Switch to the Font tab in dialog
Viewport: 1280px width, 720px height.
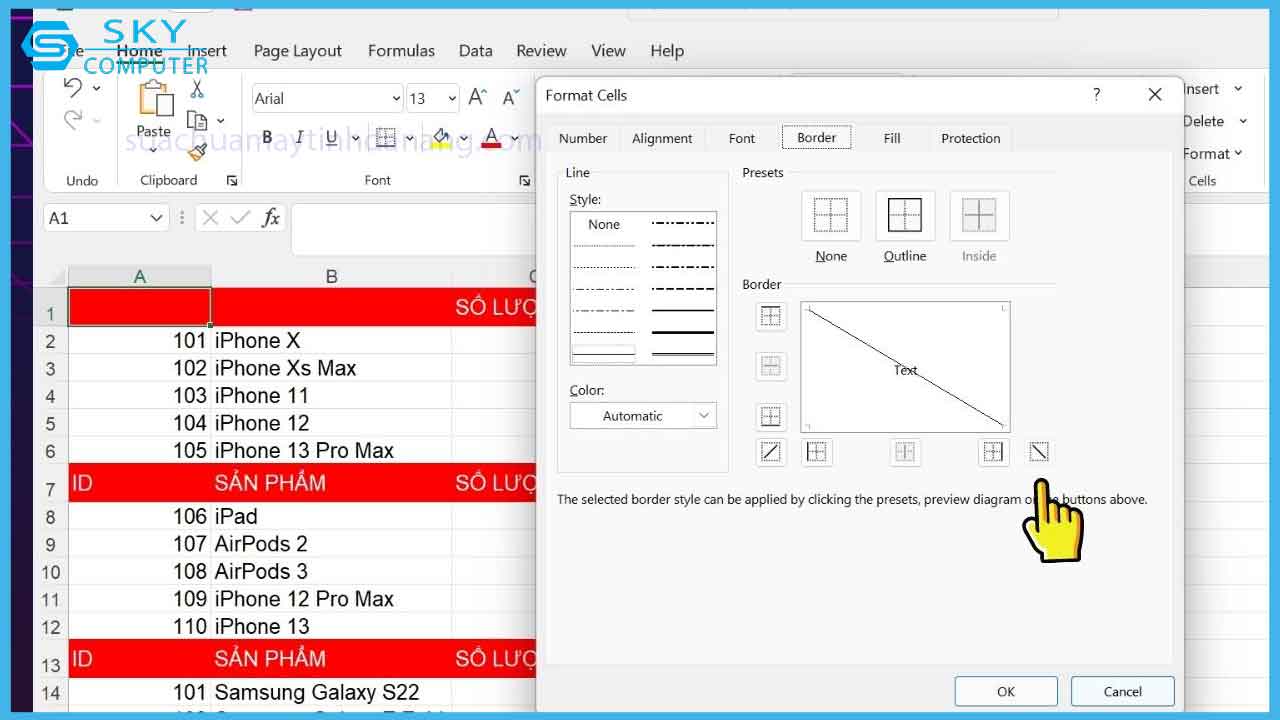(742, 138)
